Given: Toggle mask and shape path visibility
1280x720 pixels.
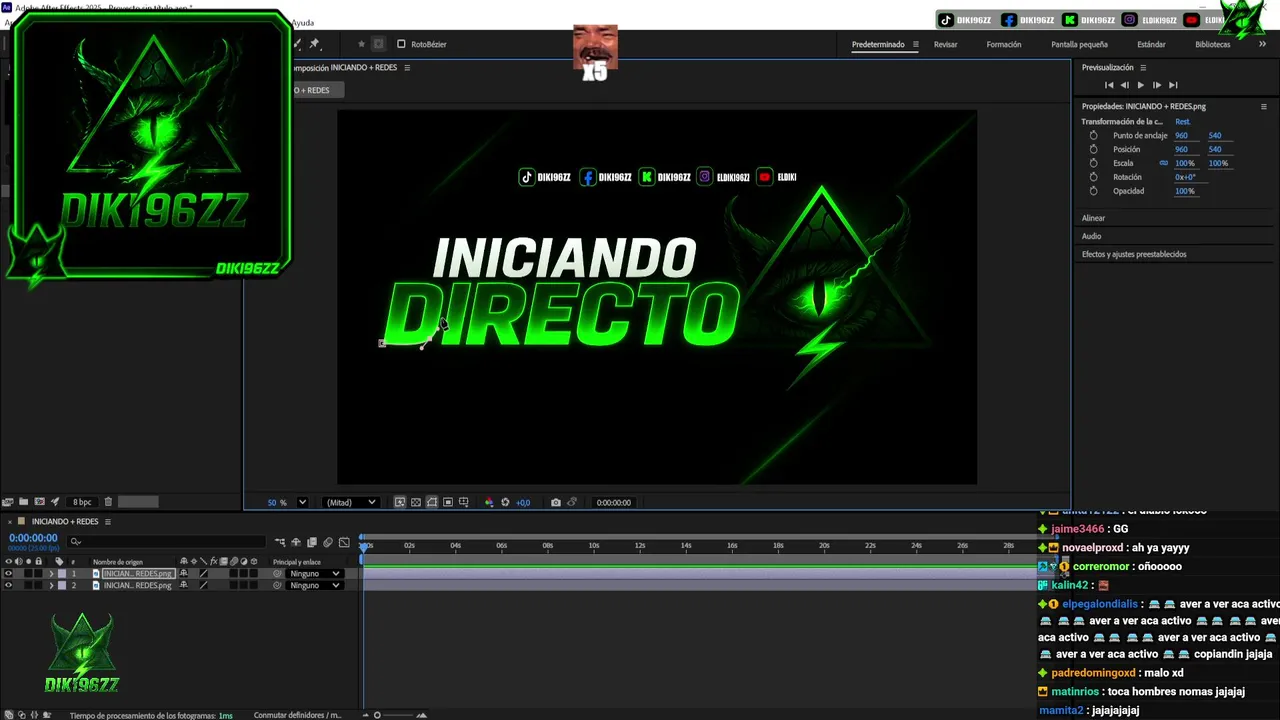Looking at the screenshot, I should [x=432, y=502].
